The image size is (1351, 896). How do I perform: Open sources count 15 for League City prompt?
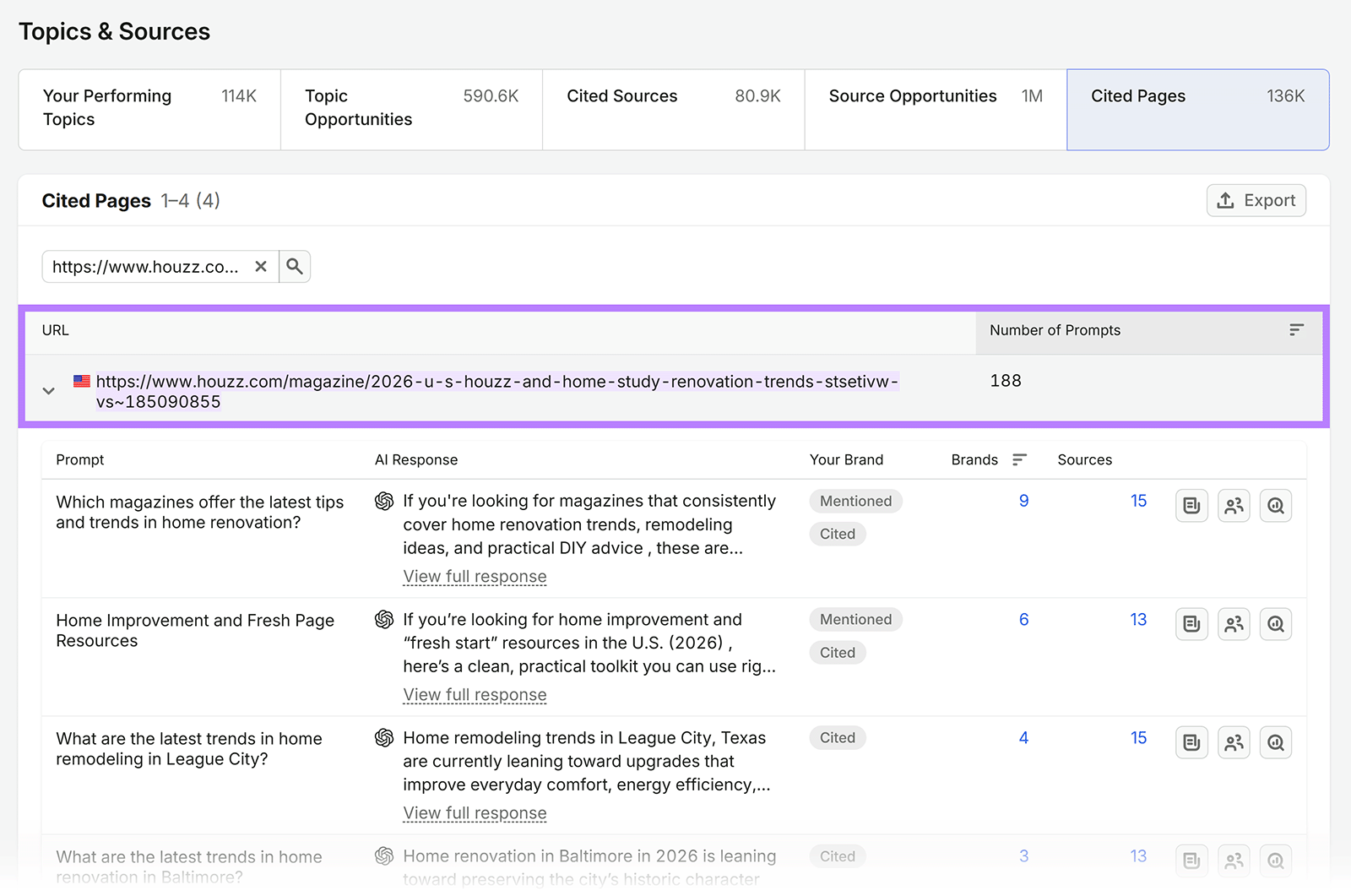(1138, 737)
